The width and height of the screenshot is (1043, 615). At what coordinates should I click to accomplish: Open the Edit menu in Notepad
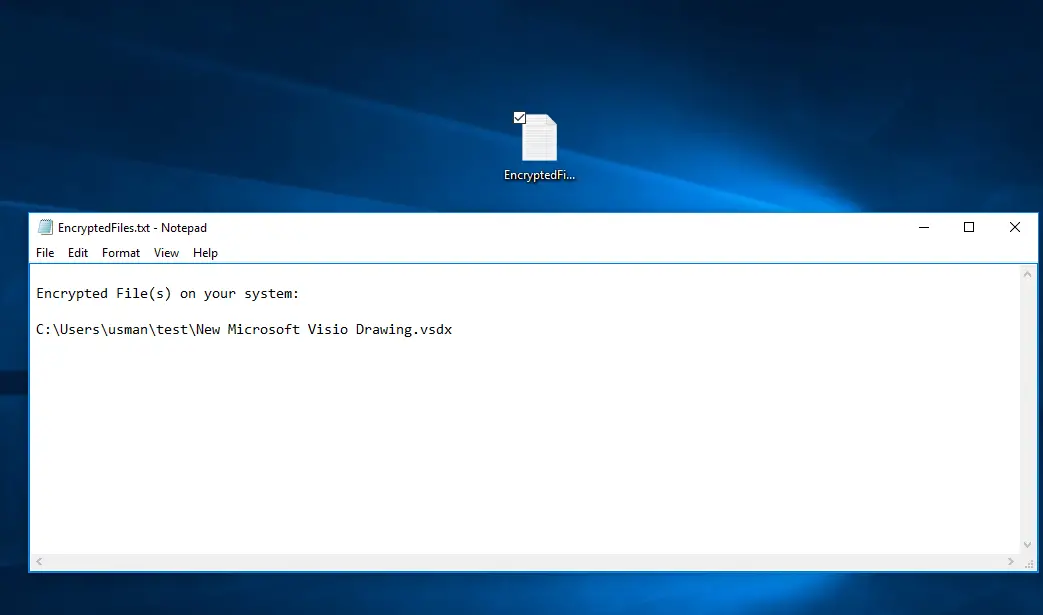click(78, 253)
